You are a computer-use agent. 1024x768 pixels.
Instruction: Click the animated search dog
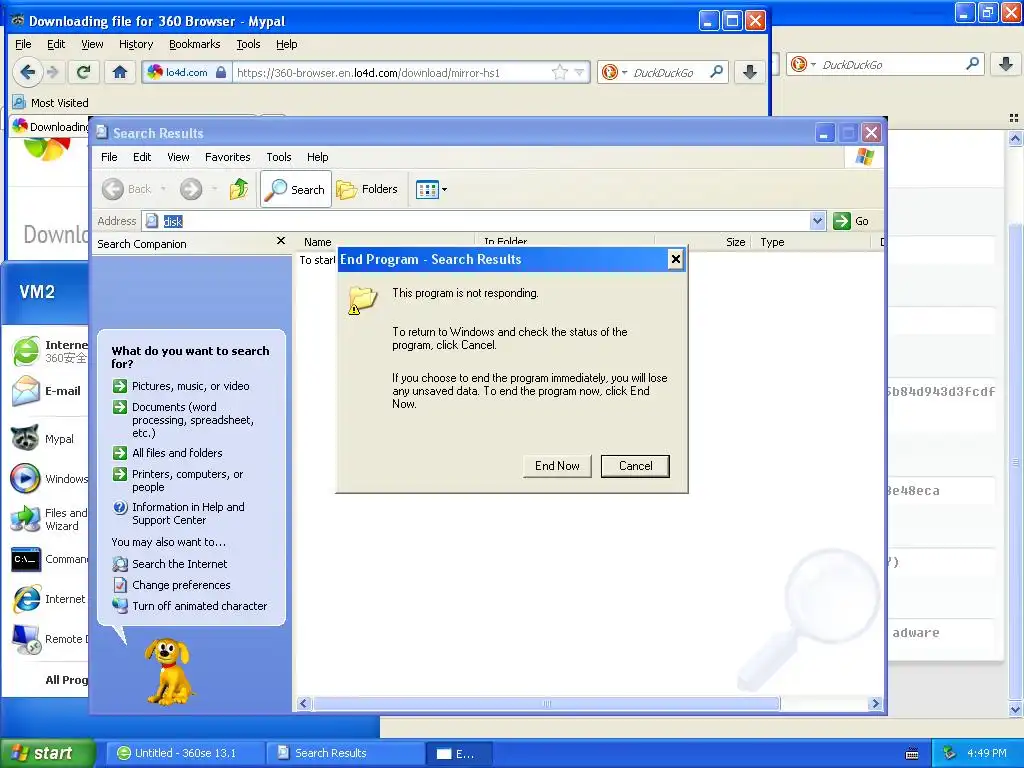point(169,671)
